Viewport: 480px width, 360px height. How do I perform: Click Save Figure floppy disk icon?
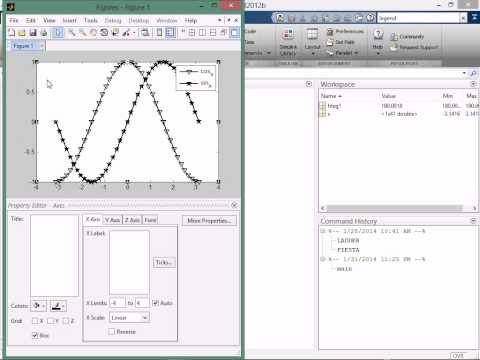pyautogui.click(x=33, y=32)
